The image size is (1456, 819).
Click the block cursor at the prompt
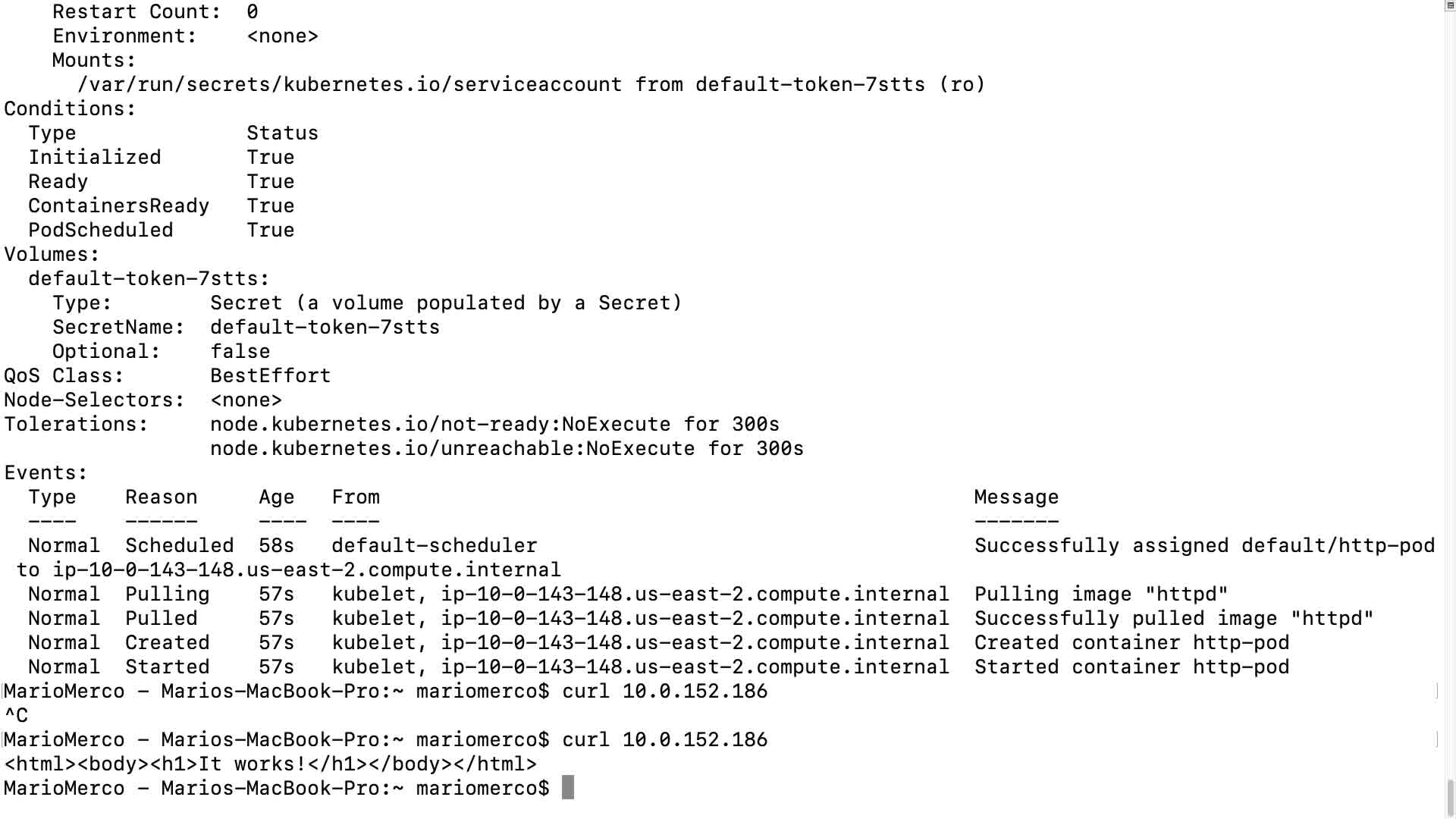(x=567, y=788)
